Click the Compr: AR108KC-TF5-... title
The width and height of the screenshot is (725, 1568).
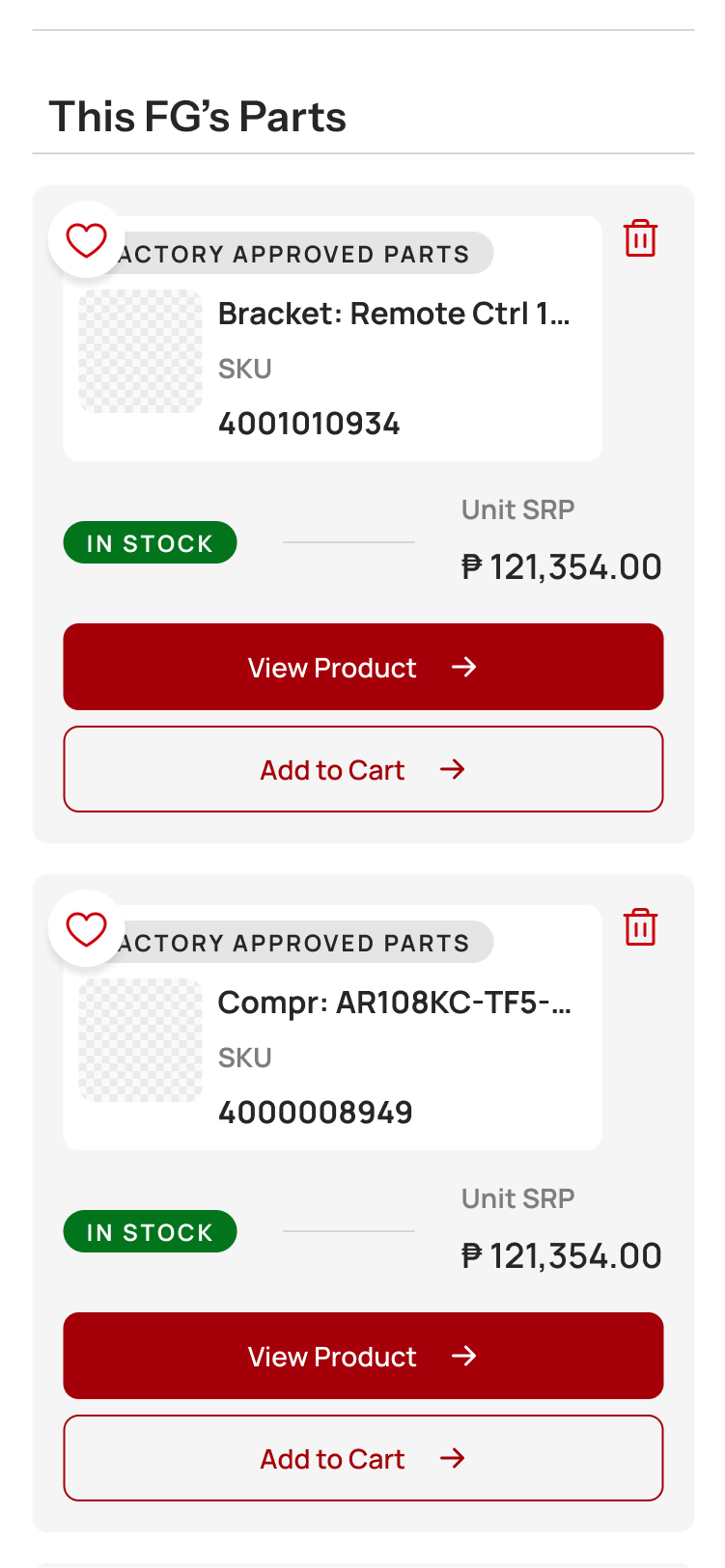[x=395, y=1003]
